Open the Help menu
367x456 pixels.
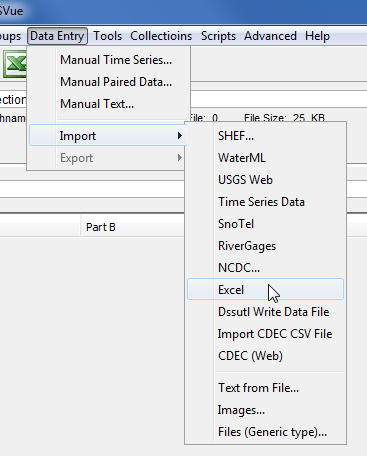[x=317, y=36]
